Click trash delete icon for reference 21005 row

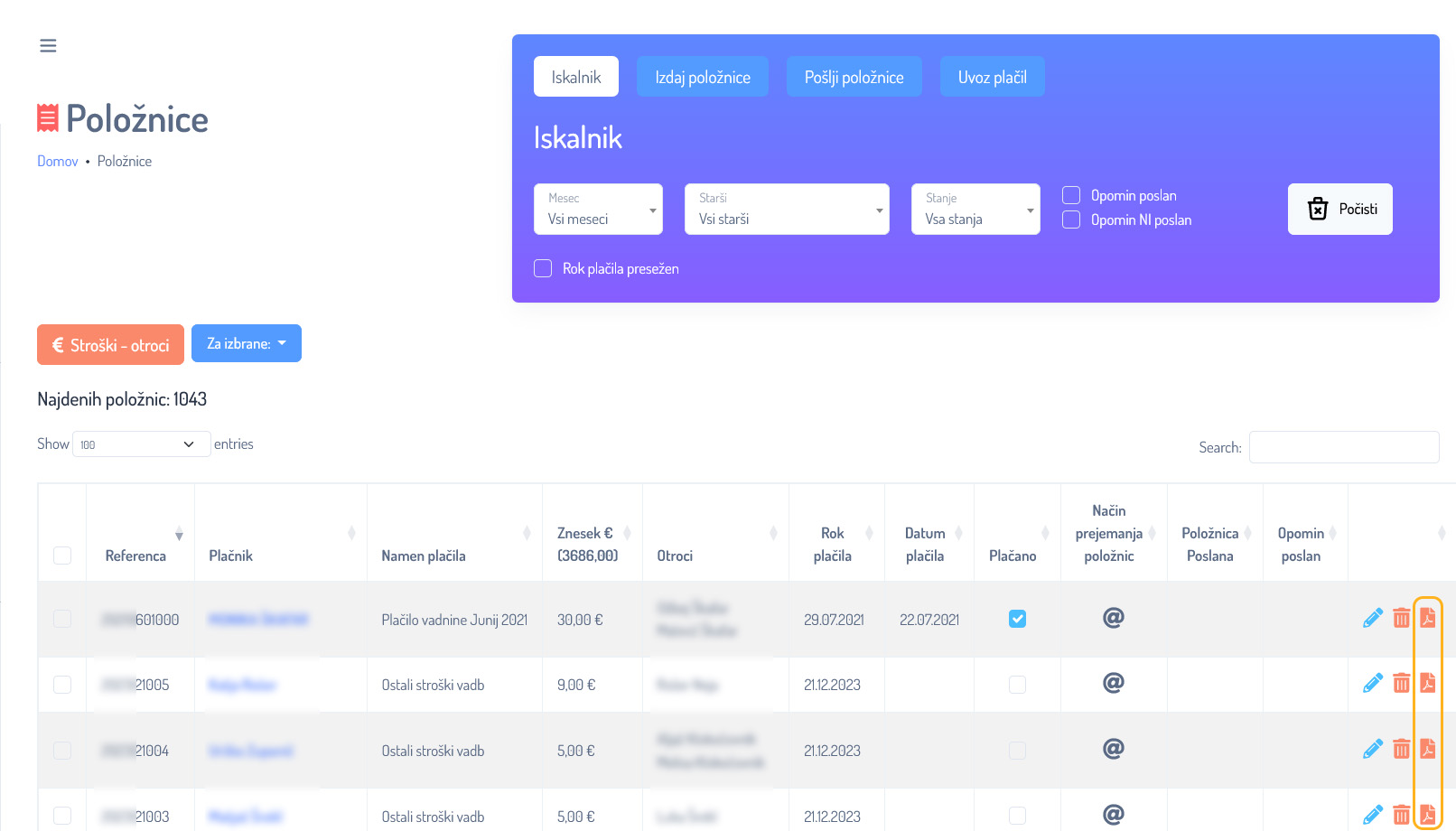coord(1401,683)
